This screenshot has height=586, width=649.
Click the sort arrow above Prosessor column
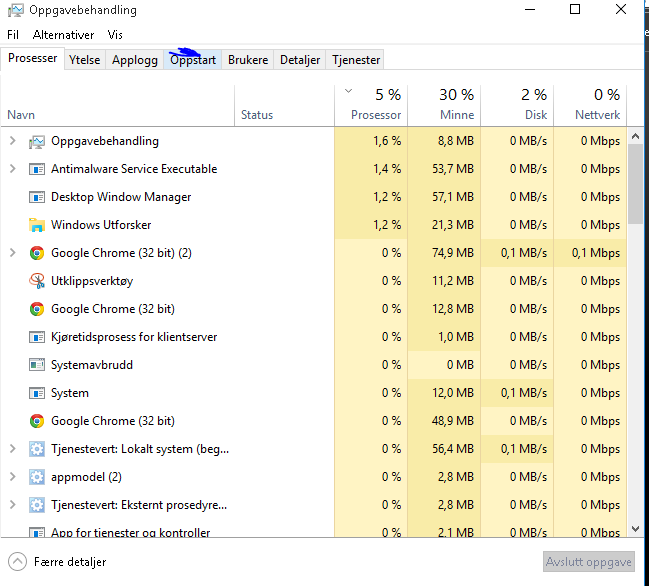click(349, 91)
